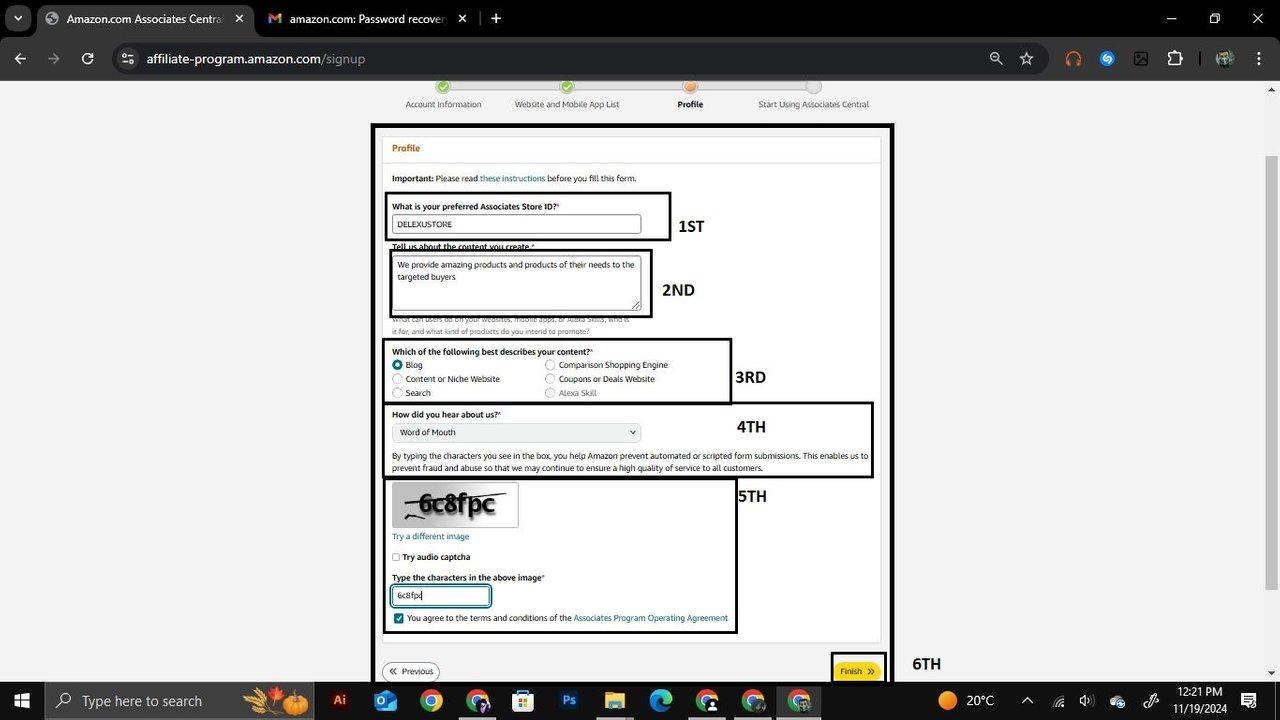Click the Associates Store ID field
Screen dimensions: 1280x720
[516, 224]
